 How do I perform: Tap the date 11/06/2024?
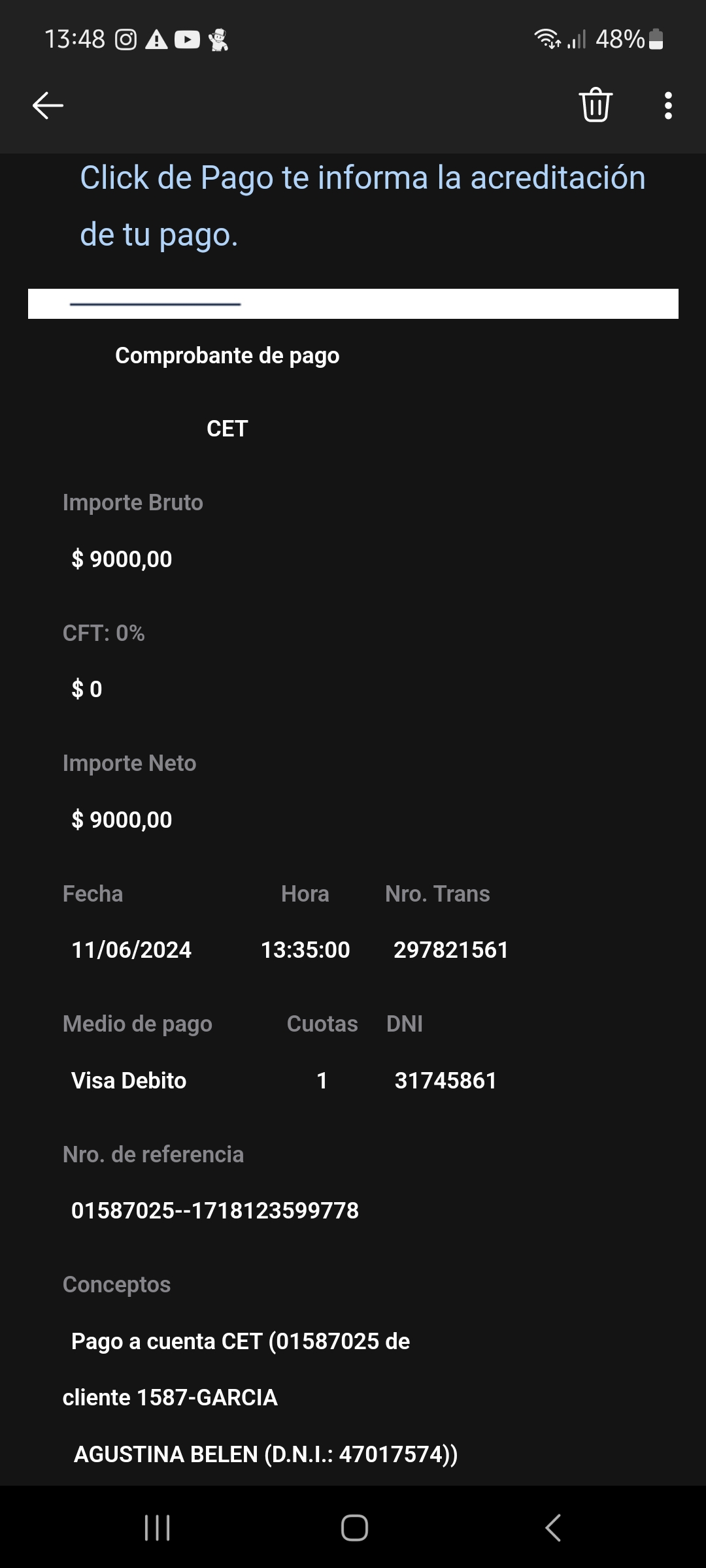click(x=131, y=950)
